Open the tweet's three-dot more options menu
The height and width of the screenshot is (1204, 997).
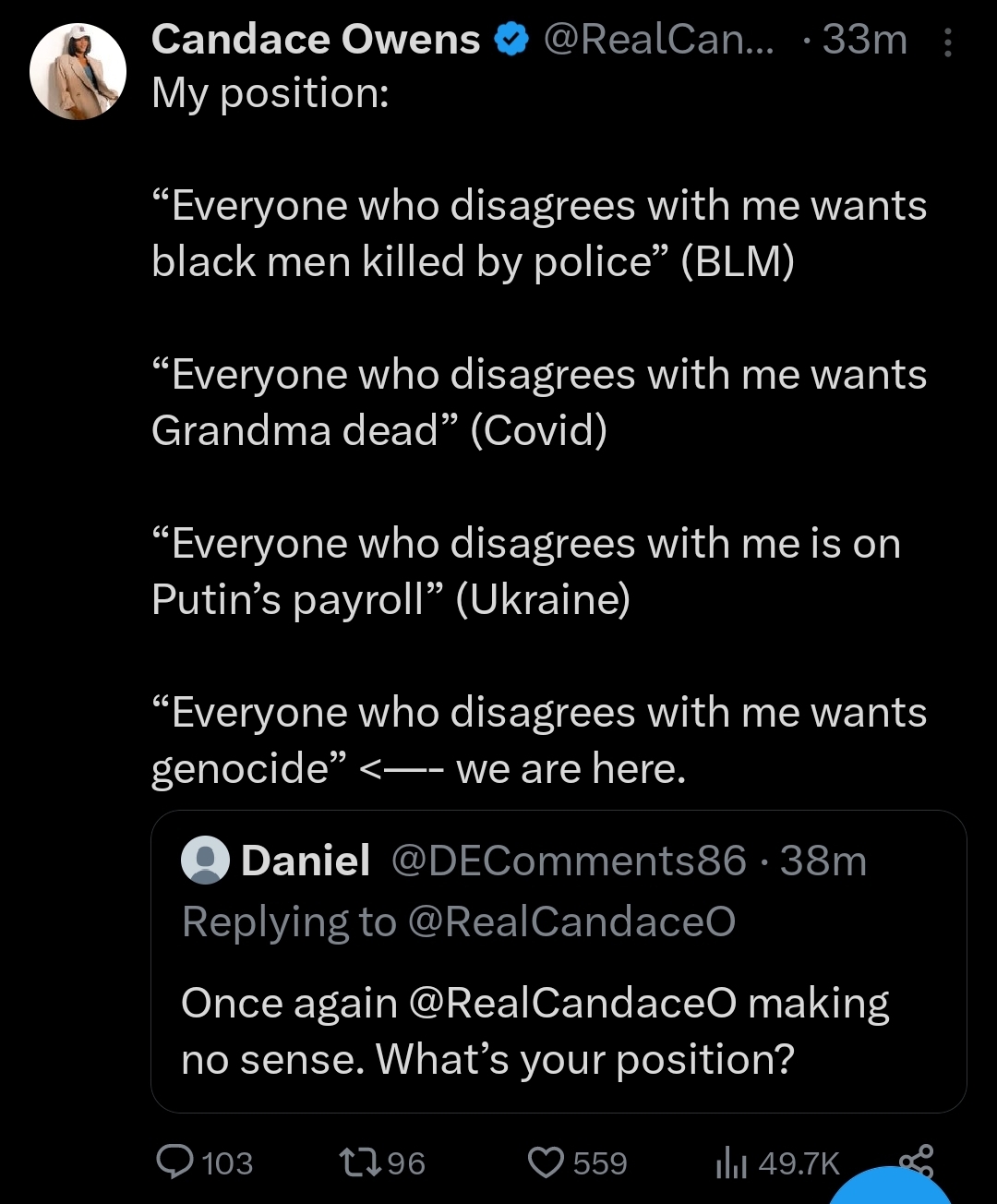pyautogui.click(x=947, y=43)
